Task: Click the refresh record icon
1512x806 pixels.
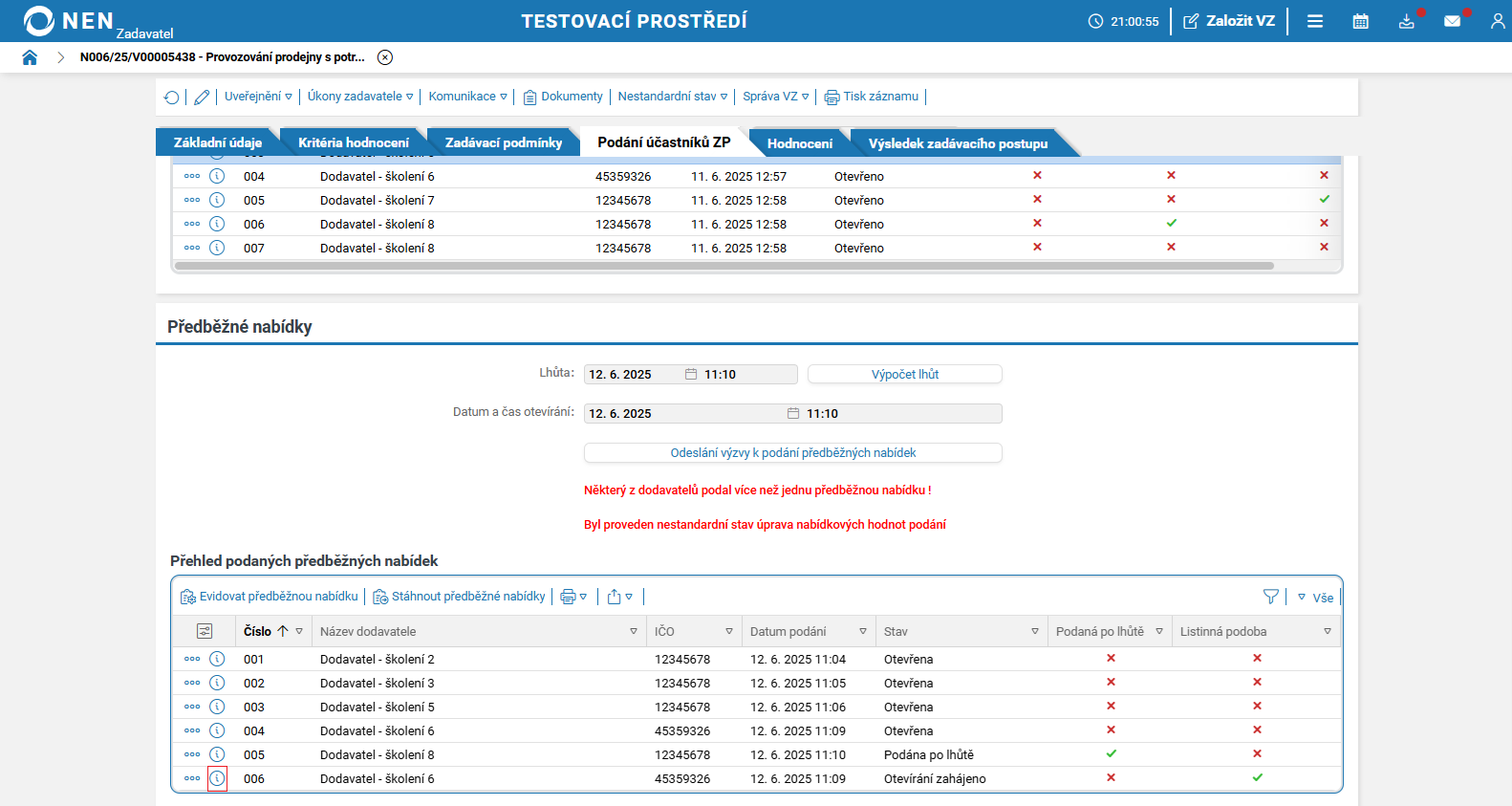Action: point(172,97)
